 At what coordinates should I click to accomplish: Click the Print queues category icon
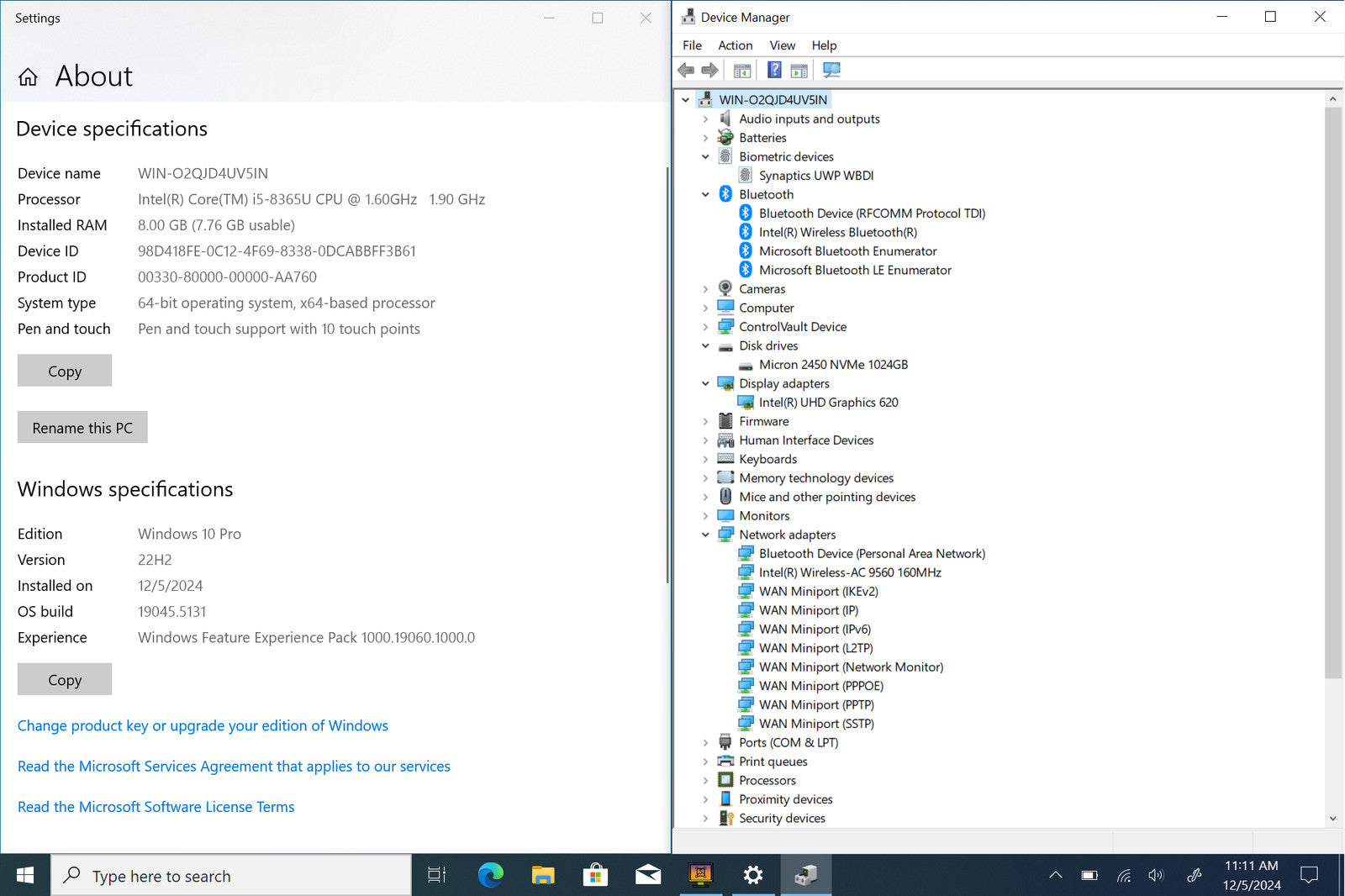(x=725, y=762)
